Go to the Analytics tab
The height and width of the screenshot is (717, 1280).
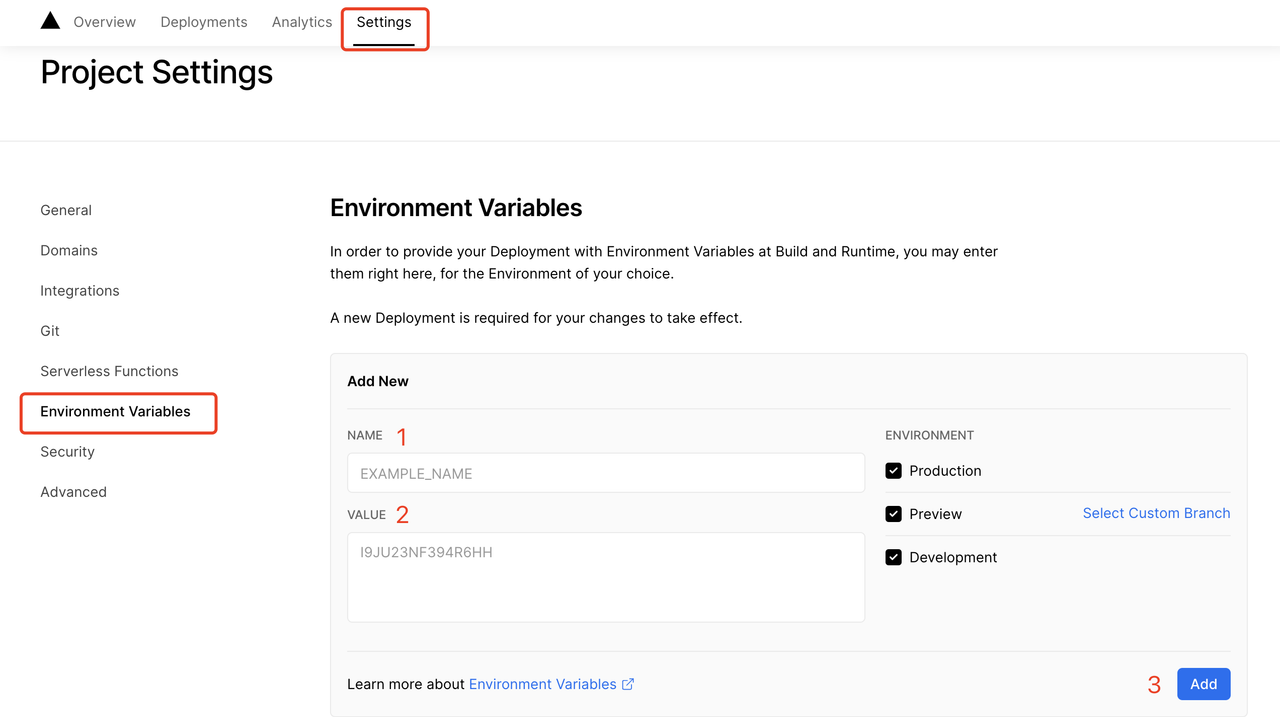click(x=302, y=22)
